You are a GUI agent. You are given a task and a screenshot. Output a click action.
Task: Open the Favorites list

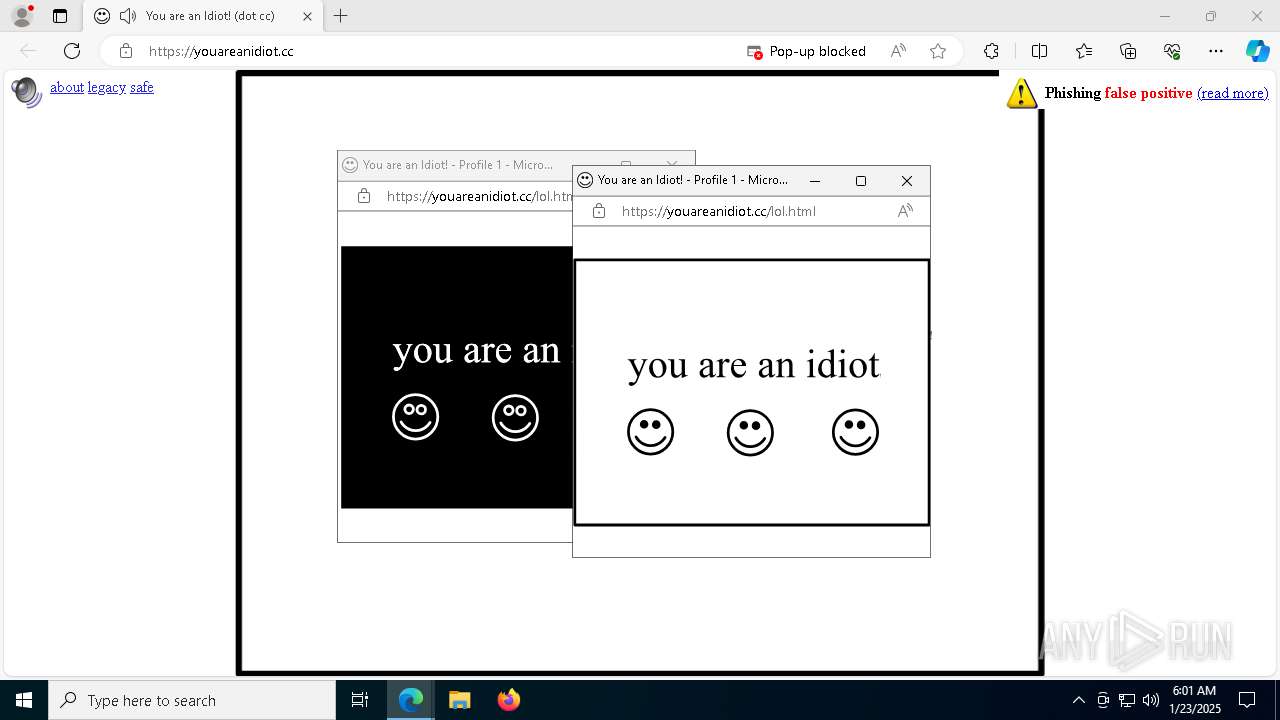[1084, 51]
